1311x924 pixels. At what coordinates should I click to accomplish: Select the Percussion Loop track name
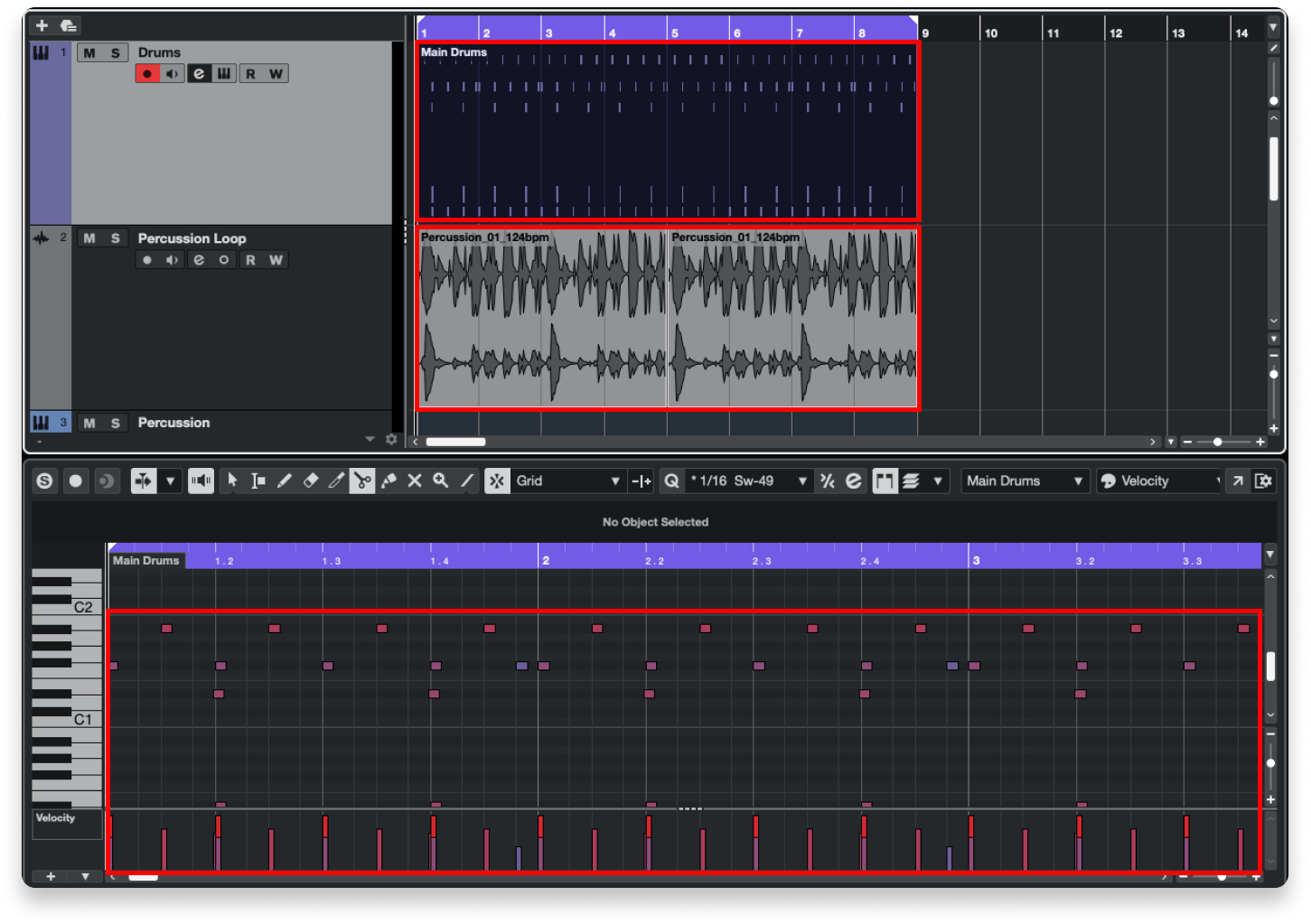192,238
